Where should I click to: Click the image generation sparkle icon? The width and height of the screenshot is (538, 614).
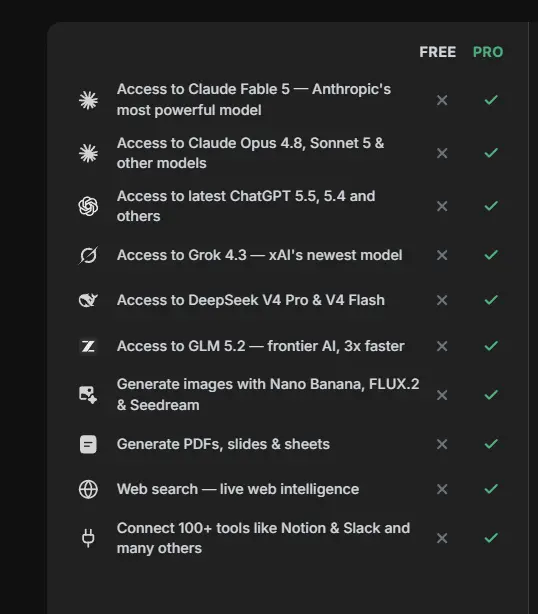(88, 395)
